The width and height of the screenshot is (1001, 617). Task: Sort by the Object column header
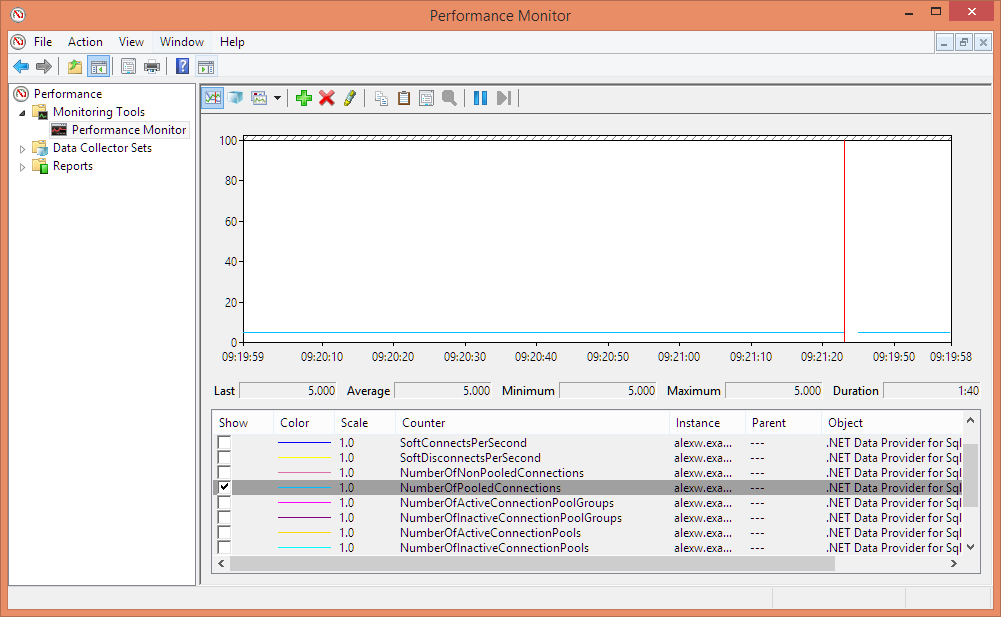[891, 423]
